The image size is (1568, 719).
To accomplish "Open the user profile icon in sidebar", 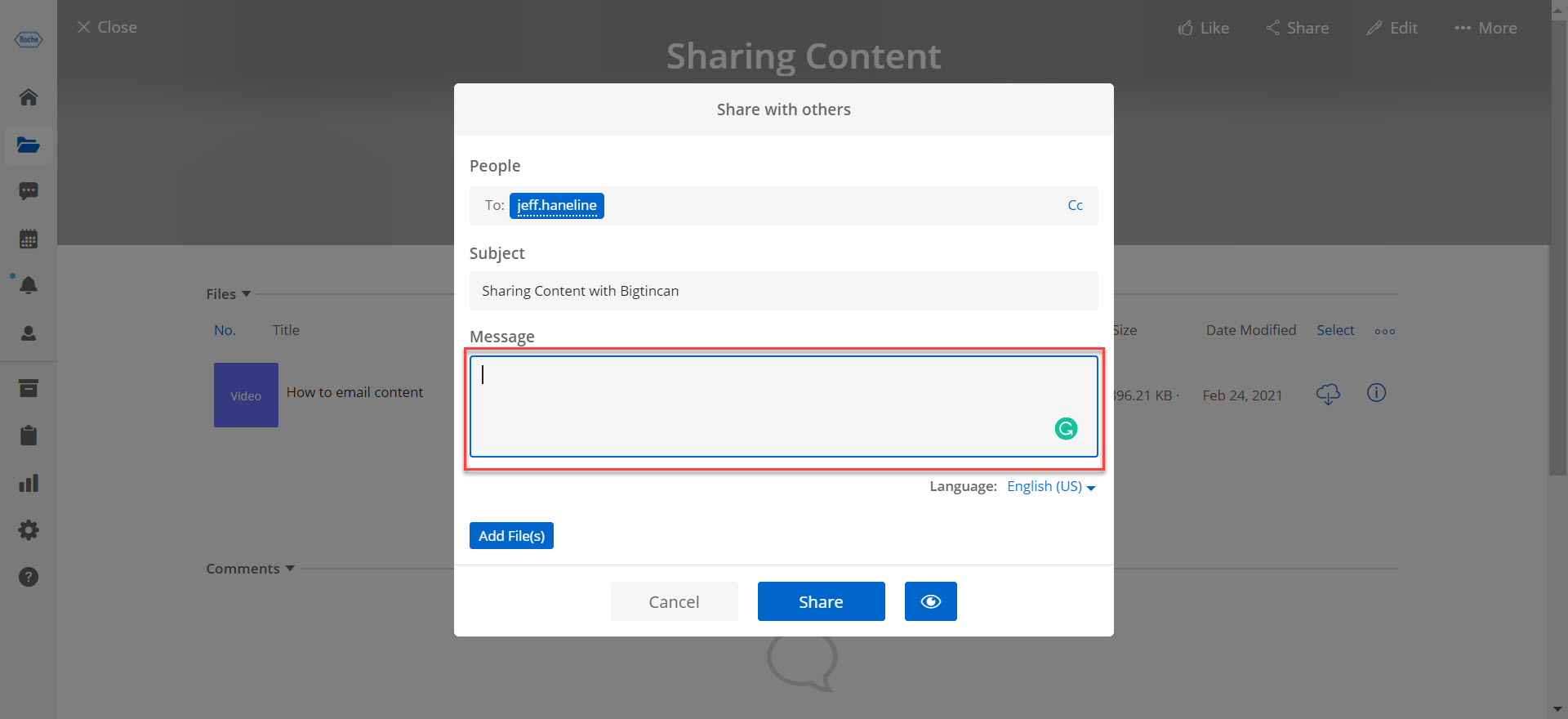I will (29, 333).
